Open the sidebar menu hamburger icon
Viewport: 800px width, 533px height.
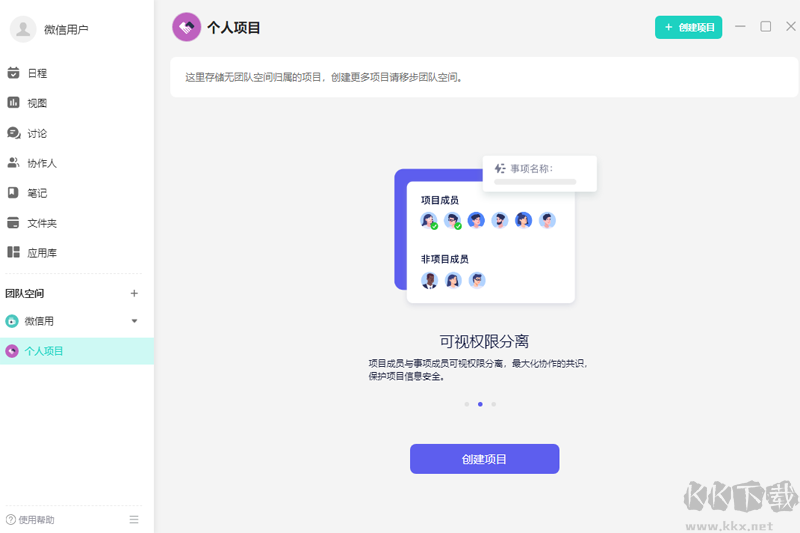click(134, 520)
